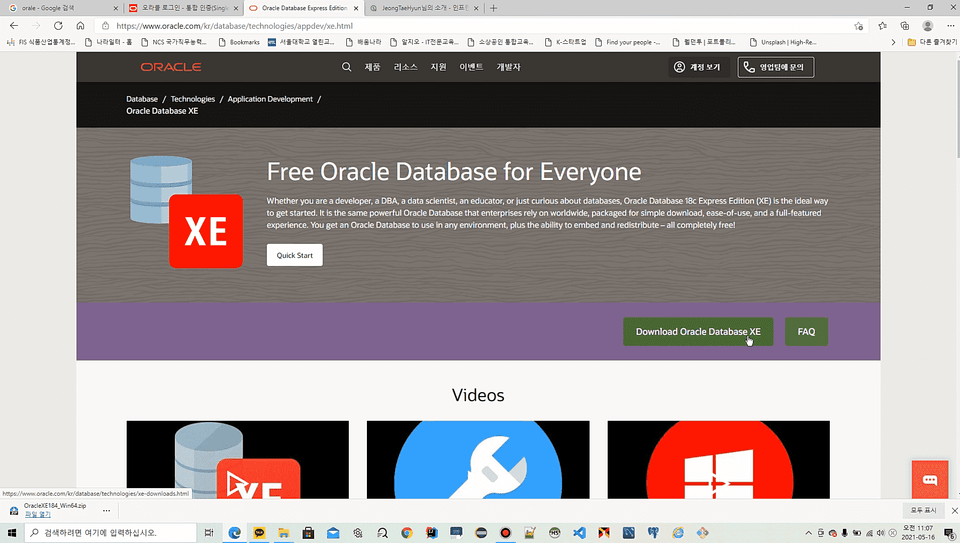Viewport: 960px width, 543px height.
Task: Play the Windows logo video thumbnail
Action: point(719,460)
